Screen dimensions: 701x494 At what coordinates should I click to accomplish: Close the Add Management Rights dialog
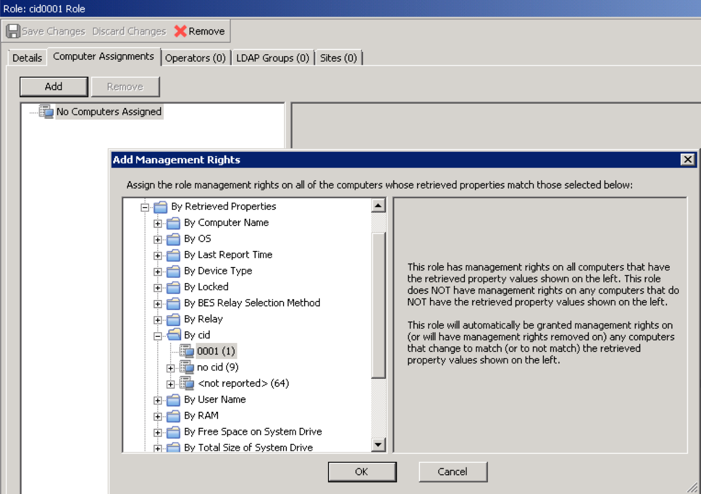point(687,160)
